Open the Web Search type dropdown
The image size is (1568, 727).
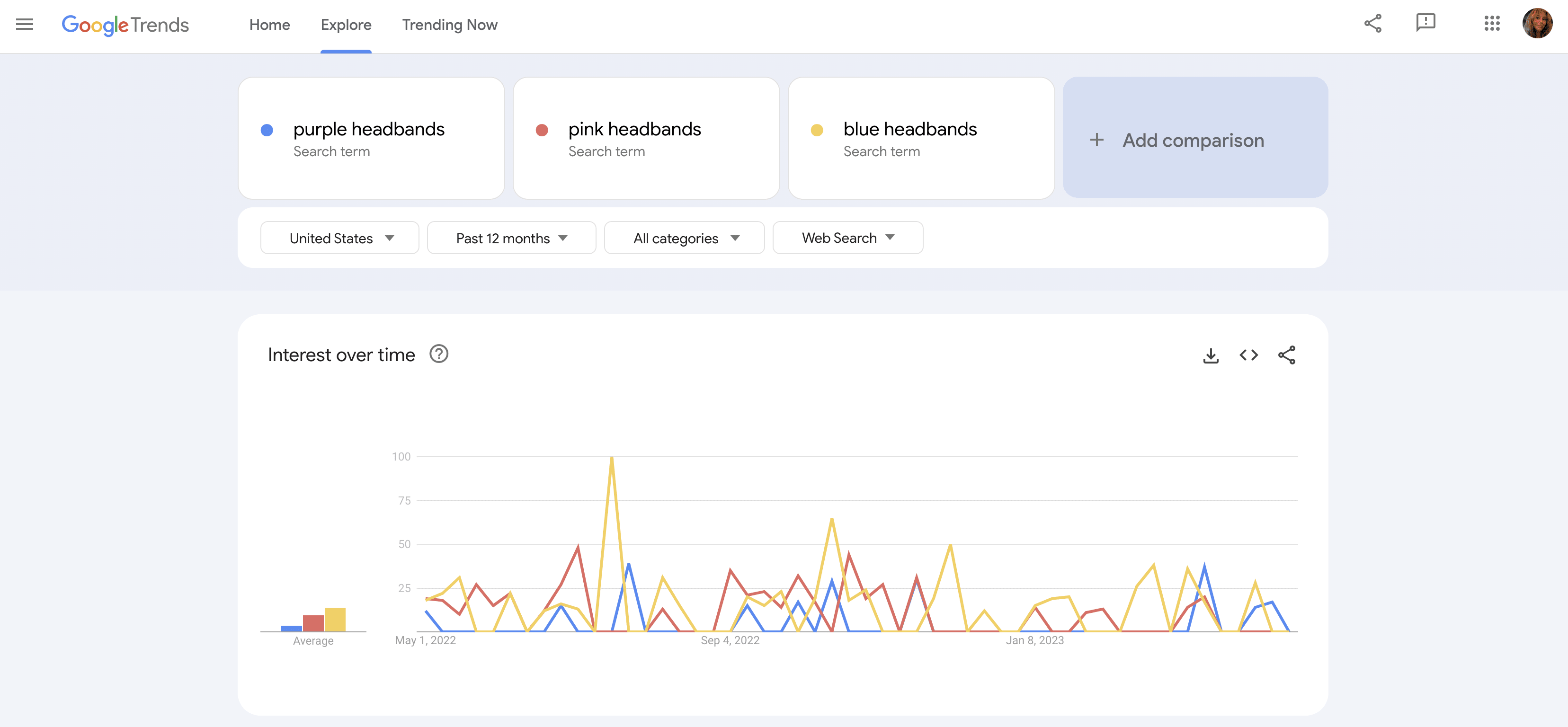pyautogui.click(x=847, y=238)
